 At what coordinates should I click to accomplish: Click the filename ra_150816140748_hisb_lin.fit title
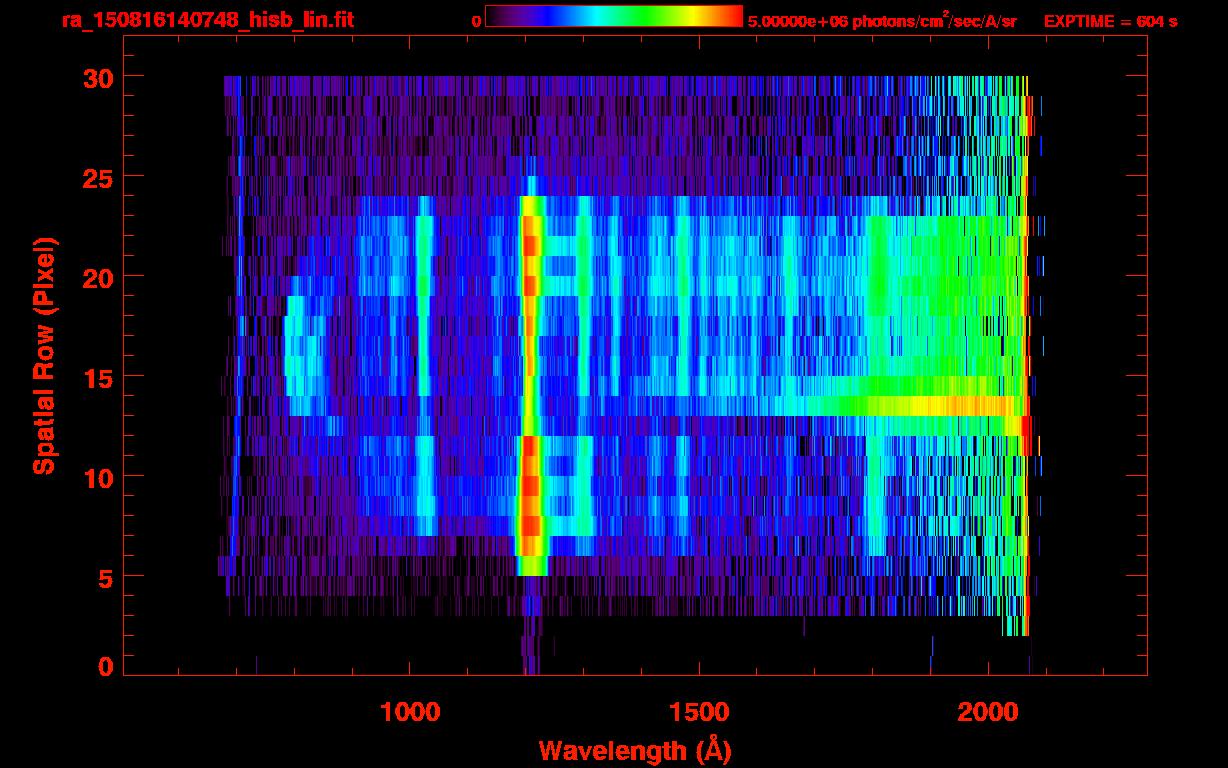click(x=207, y=20)
